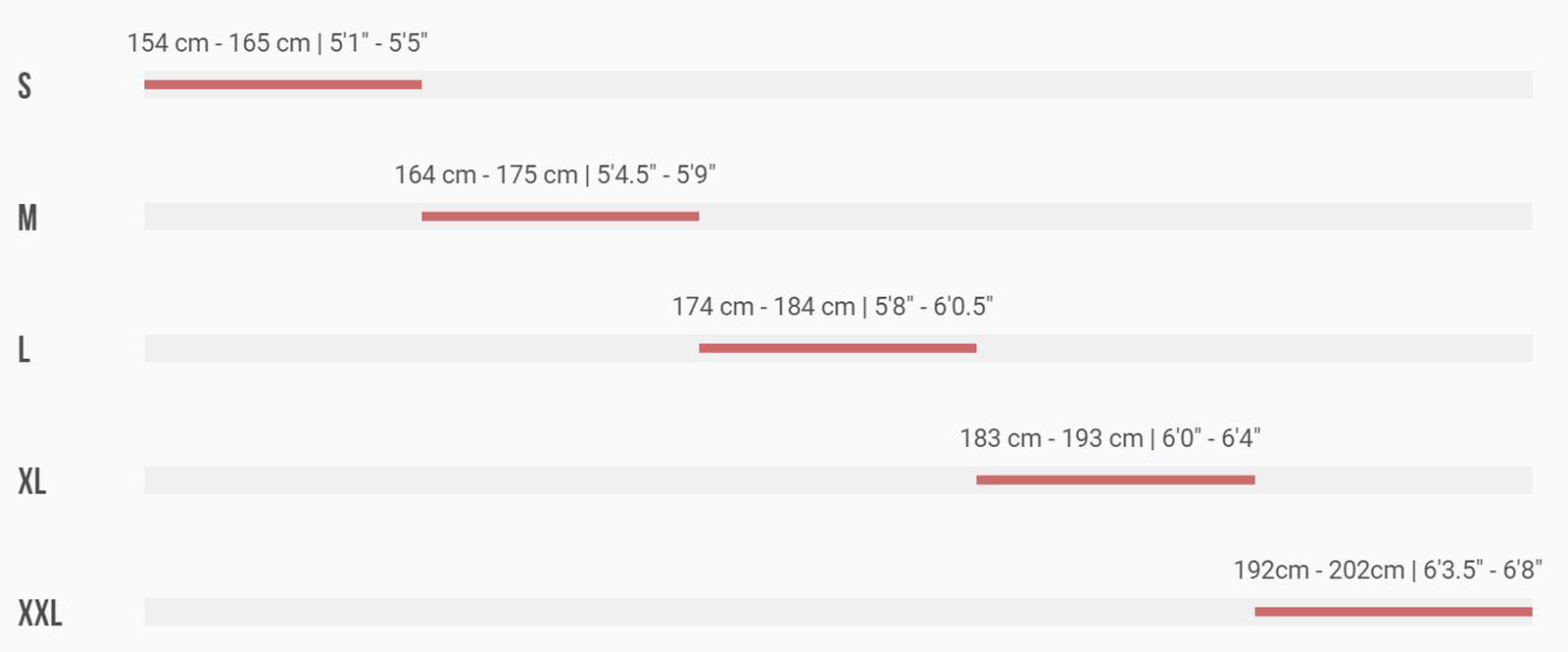Screen dimensions: 1568x652
Task: Select the M size label
Action: click(x=27, y=217)
